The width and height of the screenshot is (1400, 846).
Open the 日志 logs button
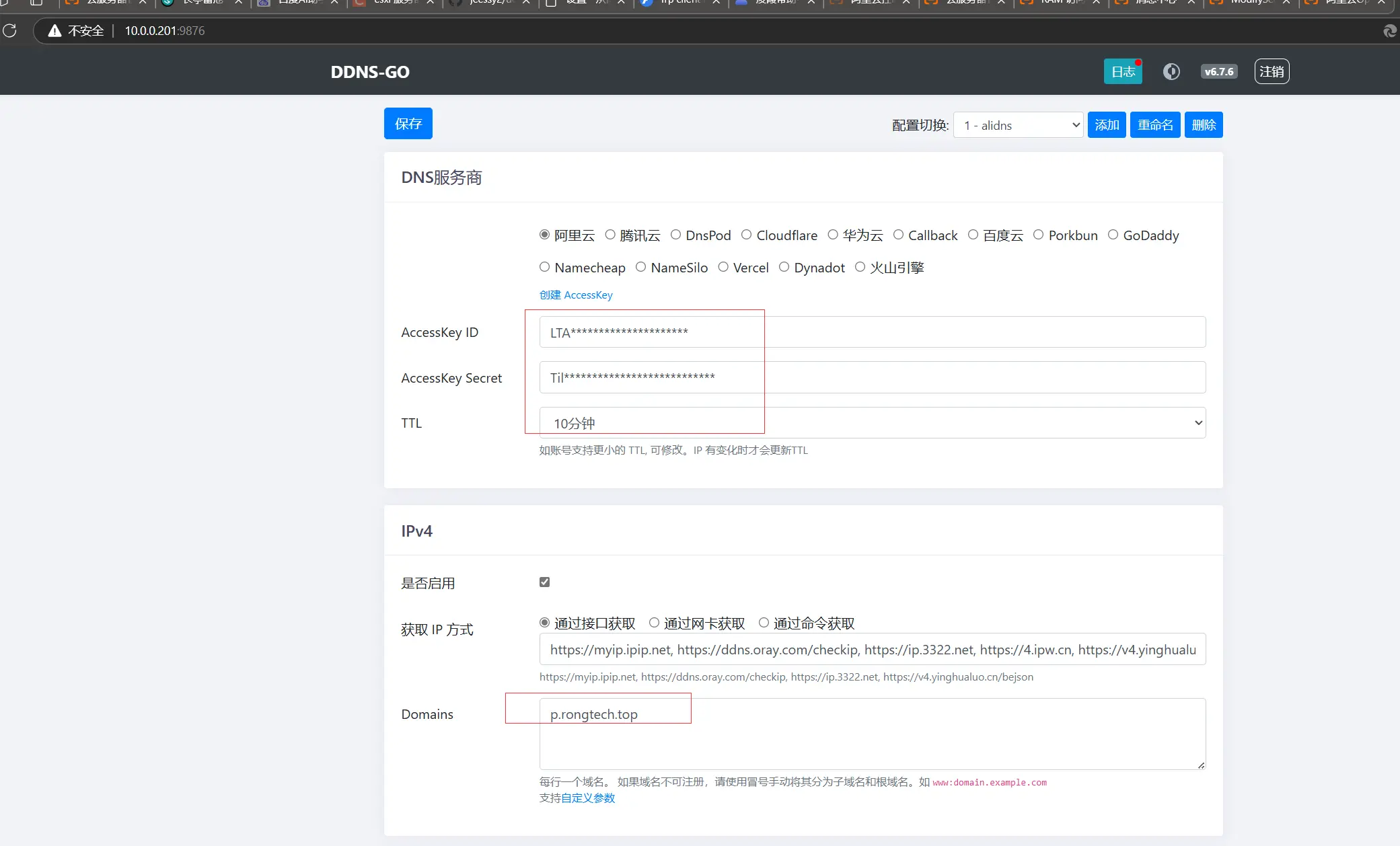pos(1122,71)
